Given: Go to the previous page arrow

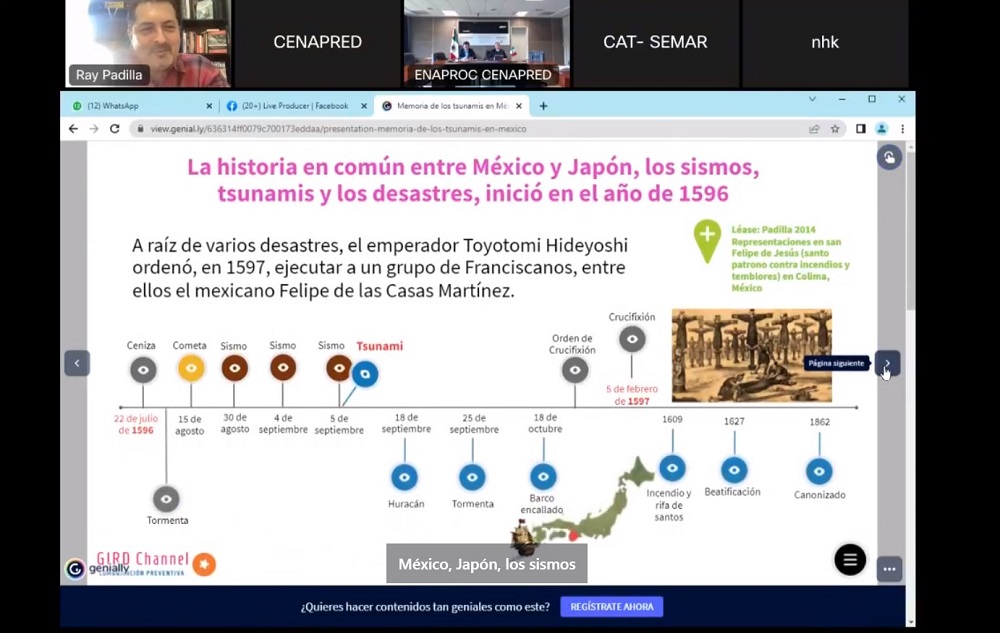Looking at the screenshot, I should [77, 363].
